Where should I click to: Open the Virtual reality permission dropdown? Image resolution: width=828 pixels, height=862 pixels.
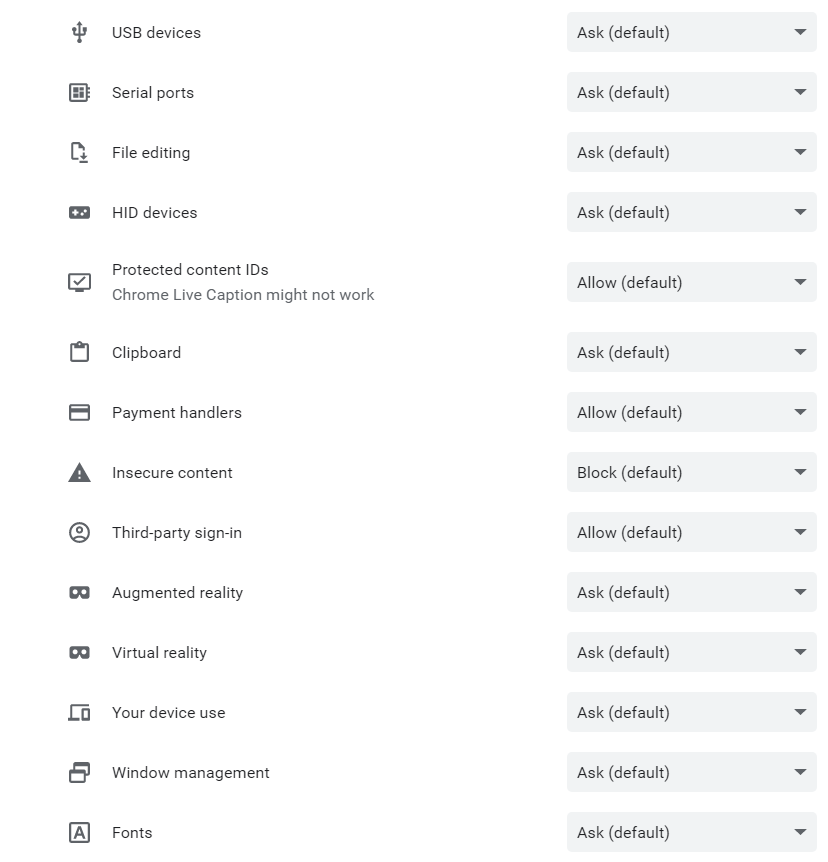point(691,653)
